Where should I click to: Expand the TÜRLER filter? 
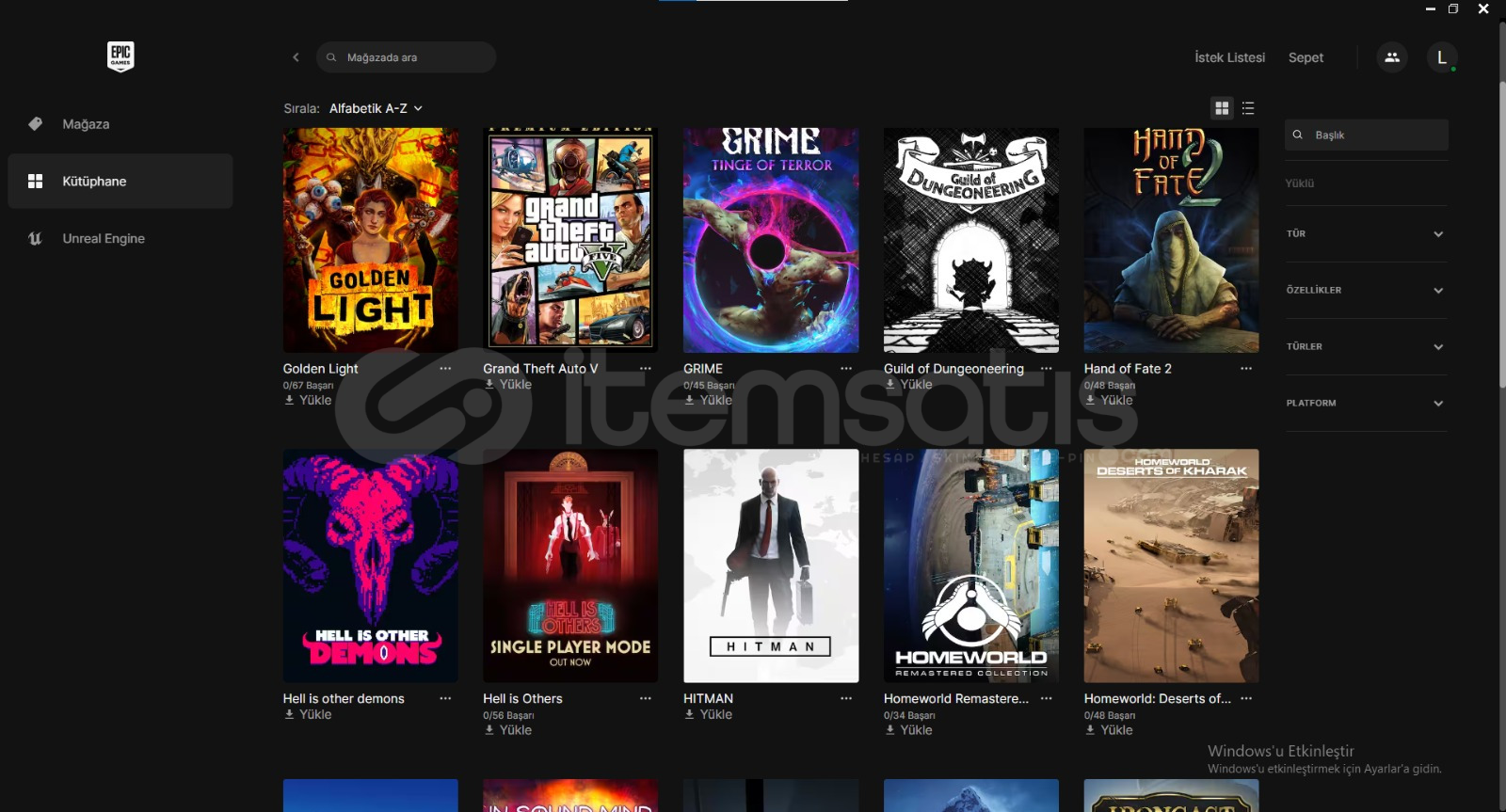coord(1366,346)
